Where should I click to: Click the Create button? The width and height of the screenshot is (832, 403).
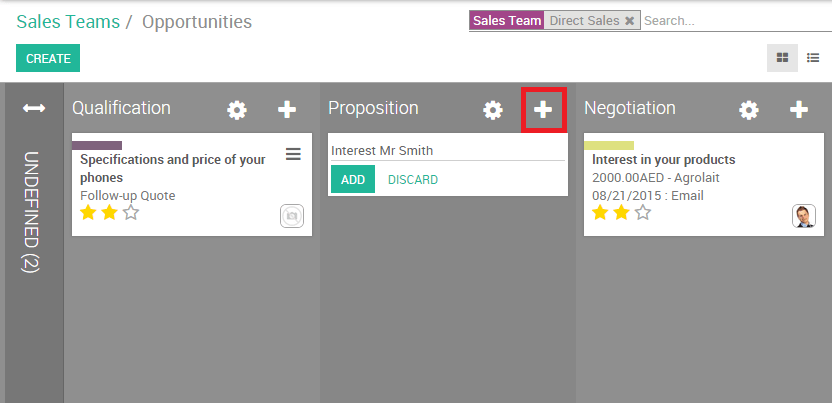pos(48,58)
